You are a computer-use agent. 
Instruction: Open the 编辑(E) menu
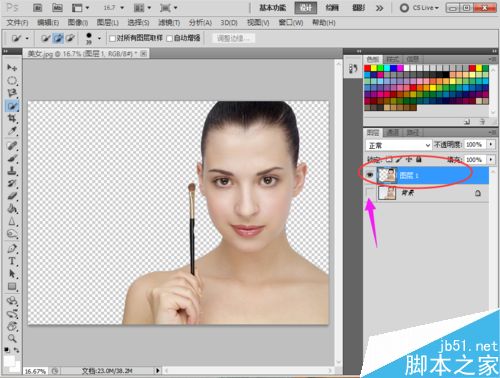48,23
